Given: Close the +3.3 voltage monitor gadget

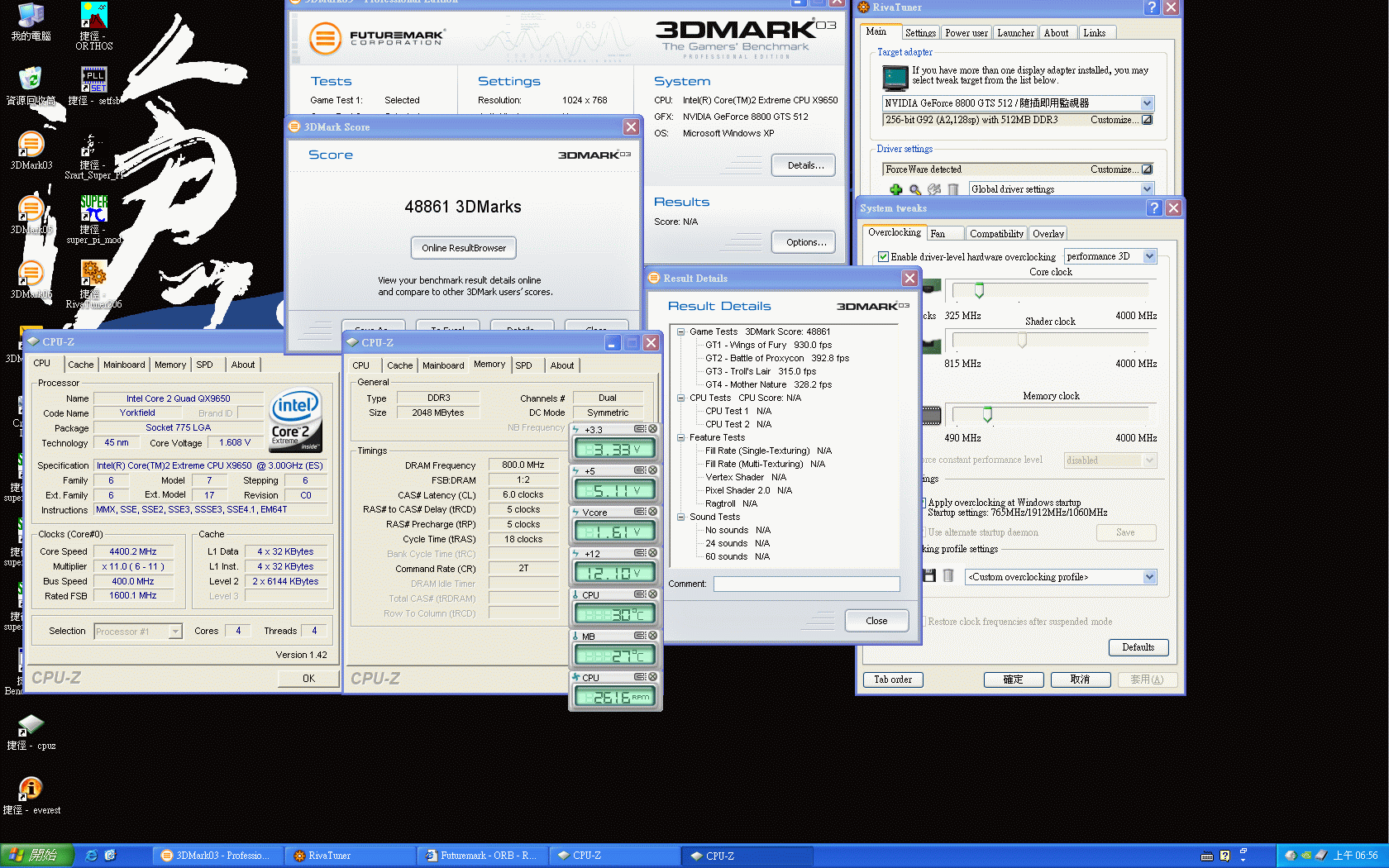Looking at the screenshot, I should 652,429.
